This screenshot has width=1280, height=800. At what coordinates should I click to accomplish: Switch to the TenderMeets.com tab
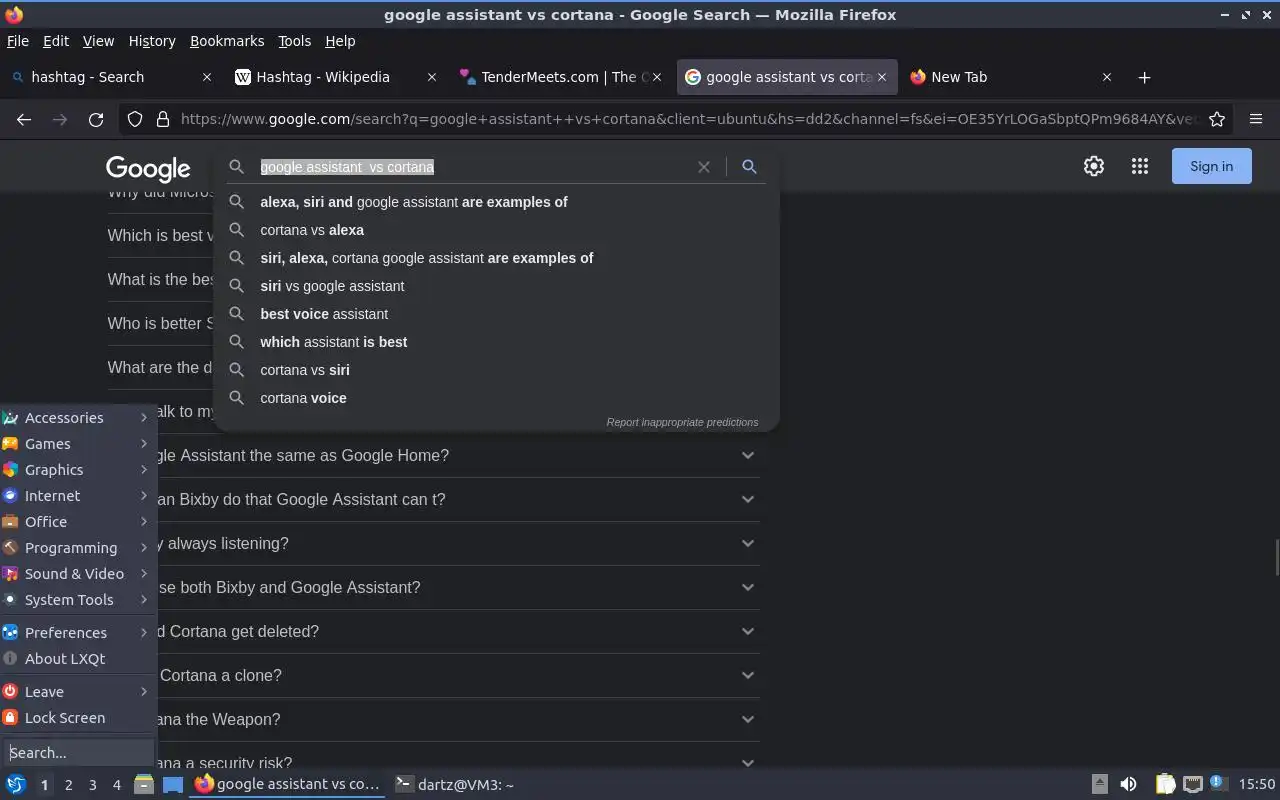pos(560,77)
